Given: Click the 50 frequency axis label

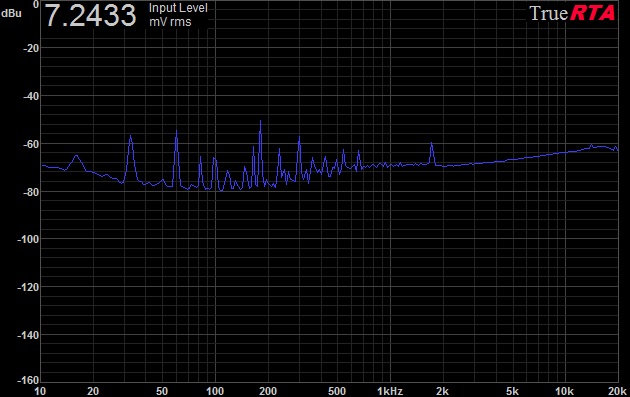Looking at the screenshot, I should pos(162,391).
